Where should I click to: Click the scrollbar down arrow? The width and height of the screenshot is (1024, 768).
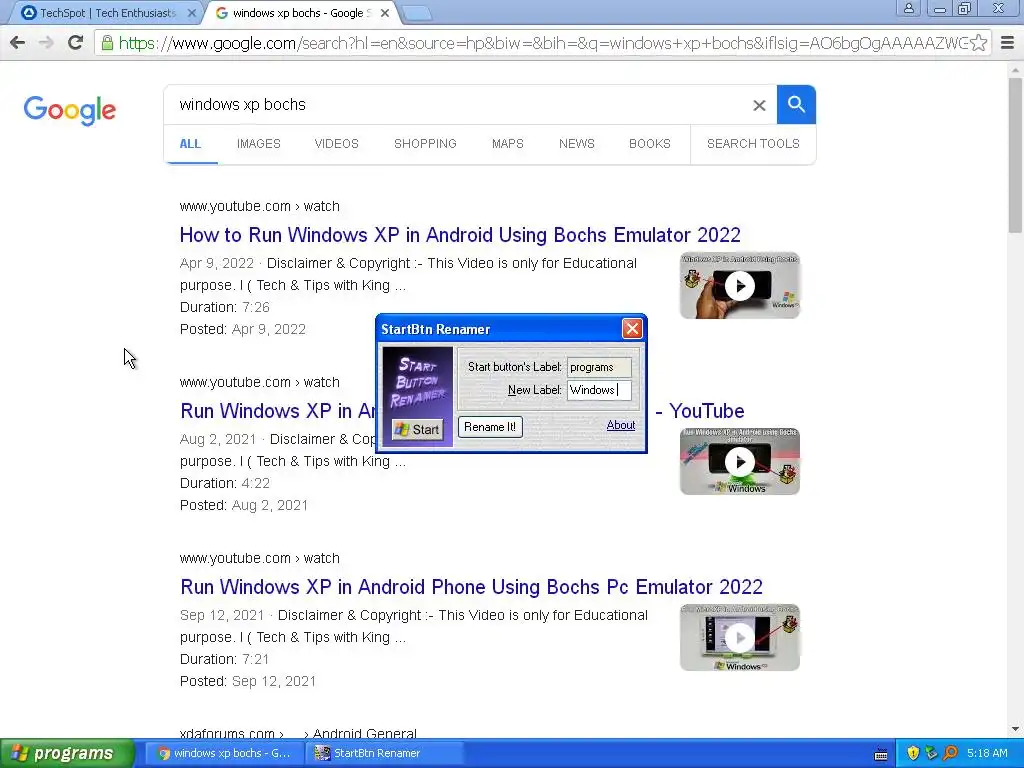click(x=1016, y=729)
